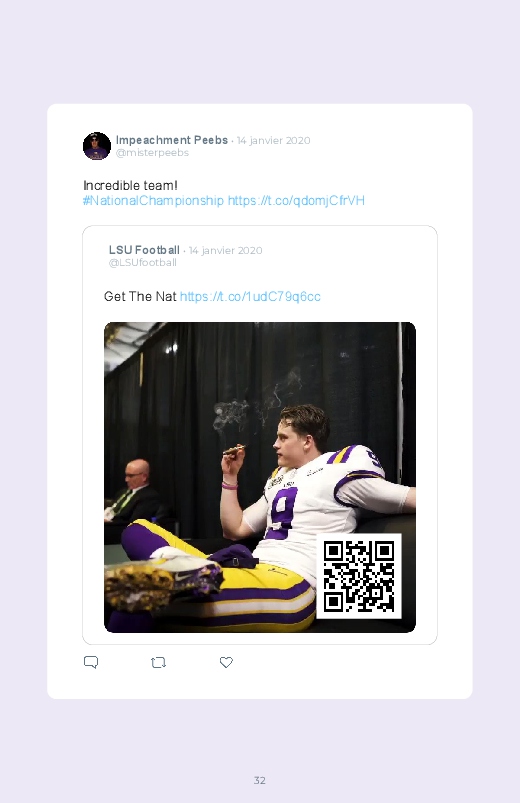This screenshot has width=520, height=803.
Task: Click the quoted tweet's 14 janvier 2020 date
Action: (x=225, y=250)
